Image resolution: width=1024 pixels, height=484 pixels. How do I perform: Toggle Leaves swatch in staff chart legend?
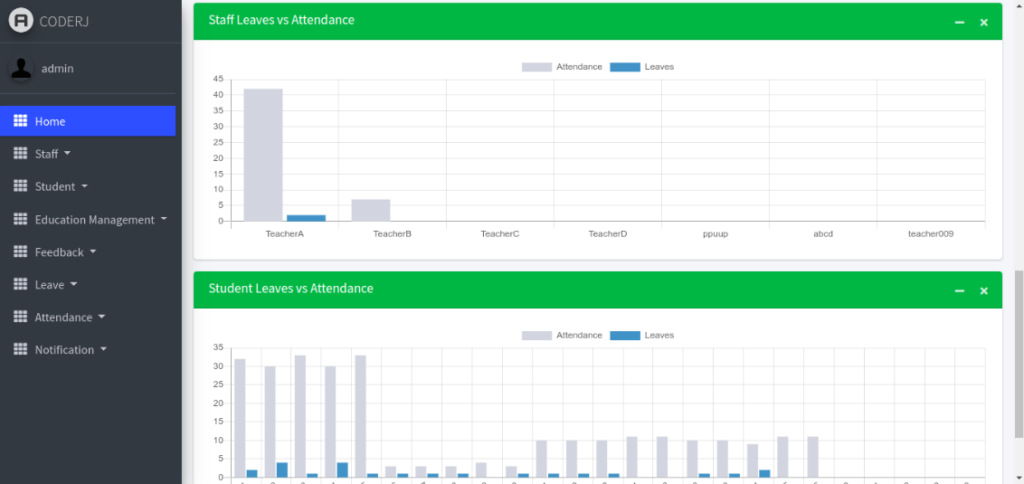coord(624,67)
